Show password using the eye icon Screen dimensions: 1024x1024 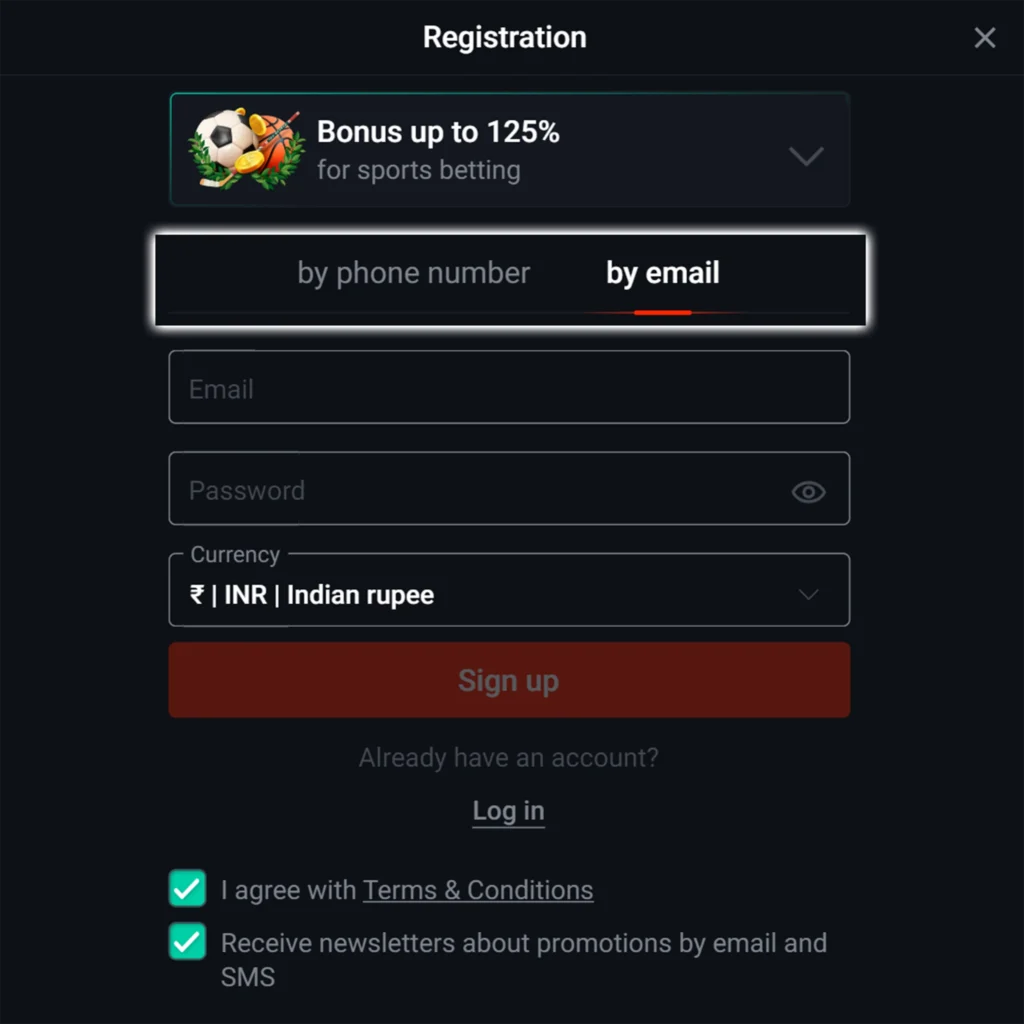(808, 491)
